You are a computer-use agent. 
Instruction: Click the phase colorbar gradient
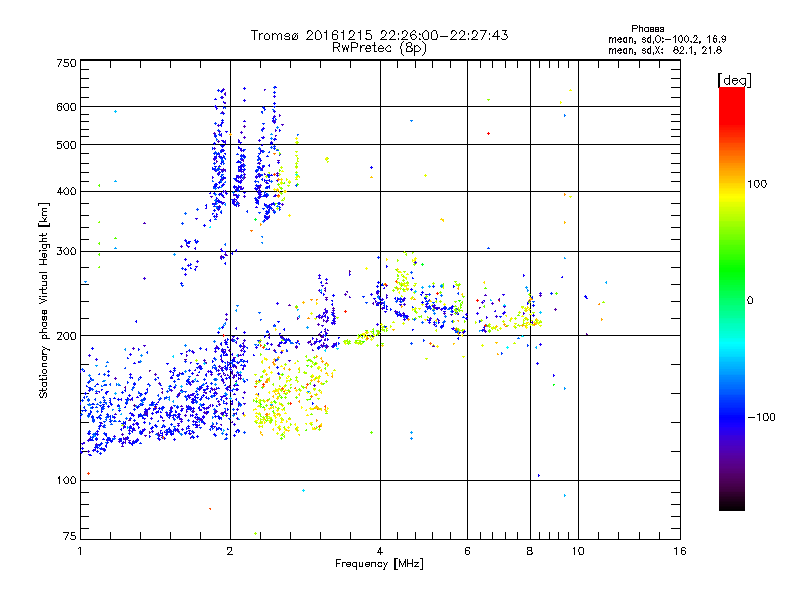[732, 299]
